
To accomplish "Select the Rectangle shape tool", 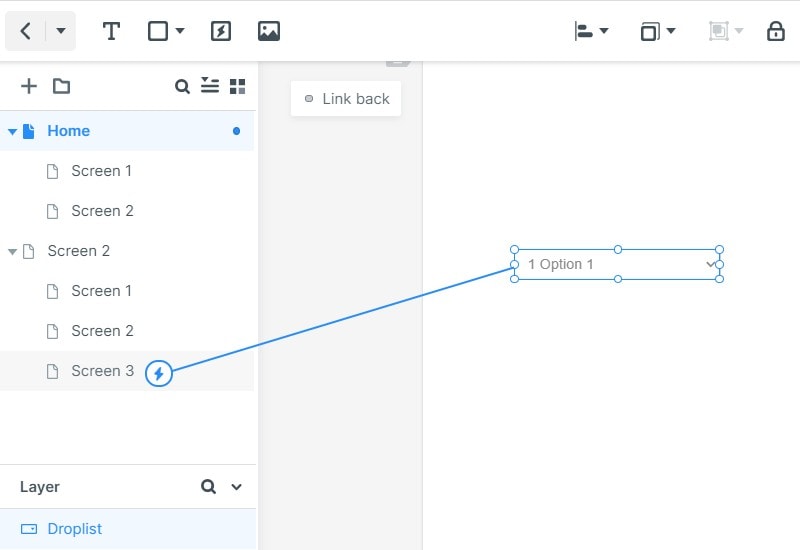I will click(158, 31).
